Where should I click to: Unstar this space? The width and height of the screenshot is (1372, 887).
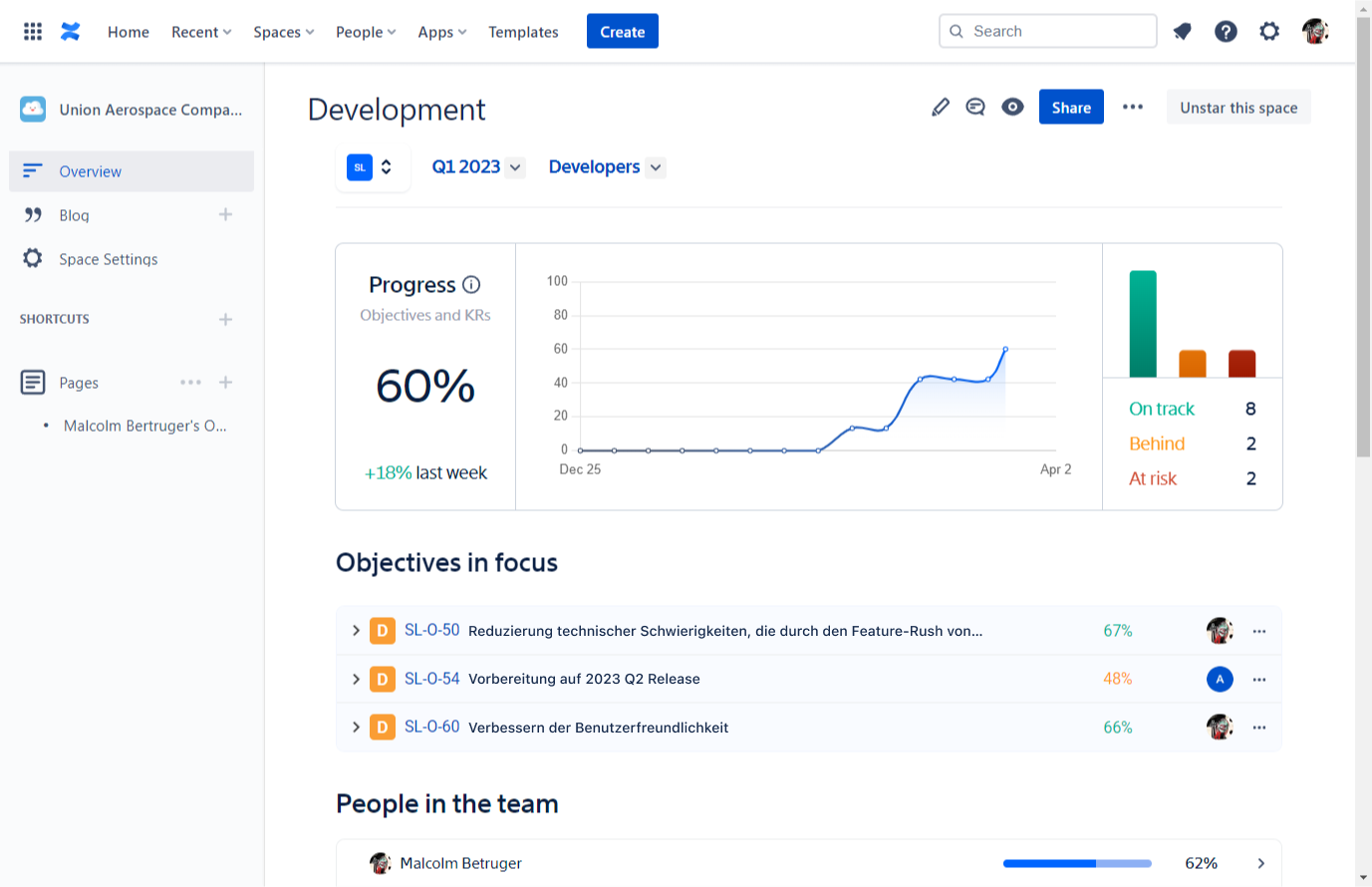tap(1238, 108)
